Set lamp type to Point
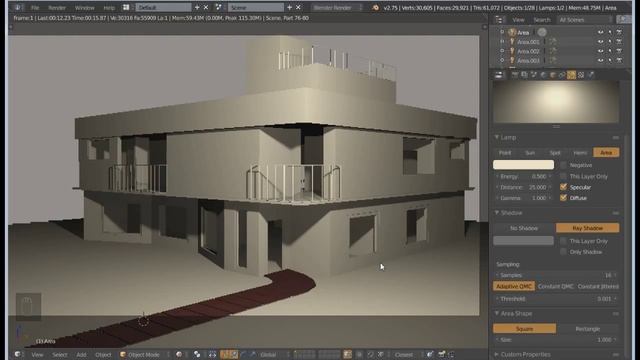The height and width of the screenshot is (360, 640). coord(505,153)
